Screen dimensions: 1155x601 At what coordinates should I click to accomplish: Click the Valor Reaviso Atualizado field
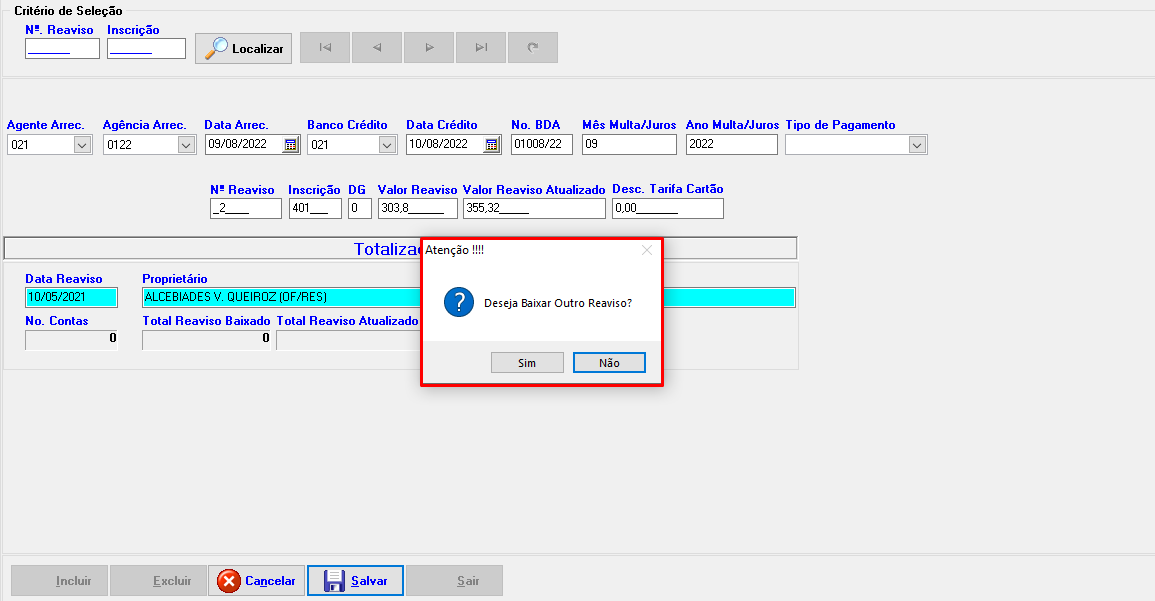click(x=534, y=209)
